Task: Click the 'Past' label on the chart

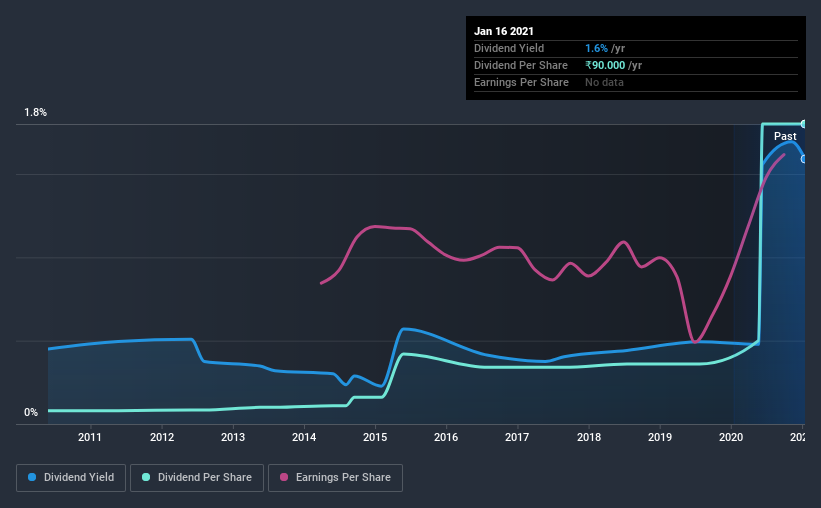Action: (785, 136)
